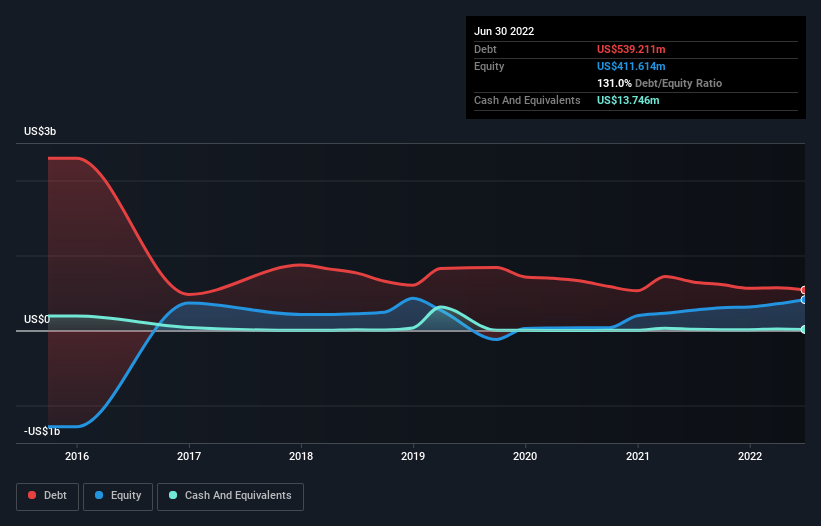Image resolution: width=821 pixels, height=526 pixels.
Task: Click the blue Equity endpoint marker
Action: (x=804, y=300)
